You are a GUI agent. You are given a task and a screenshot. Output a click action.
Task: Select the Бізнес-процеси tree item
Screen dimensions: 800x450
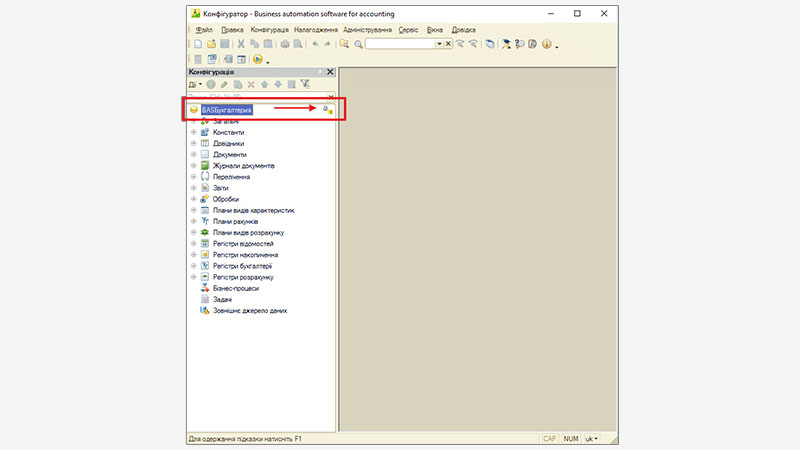tap(235, 288)
